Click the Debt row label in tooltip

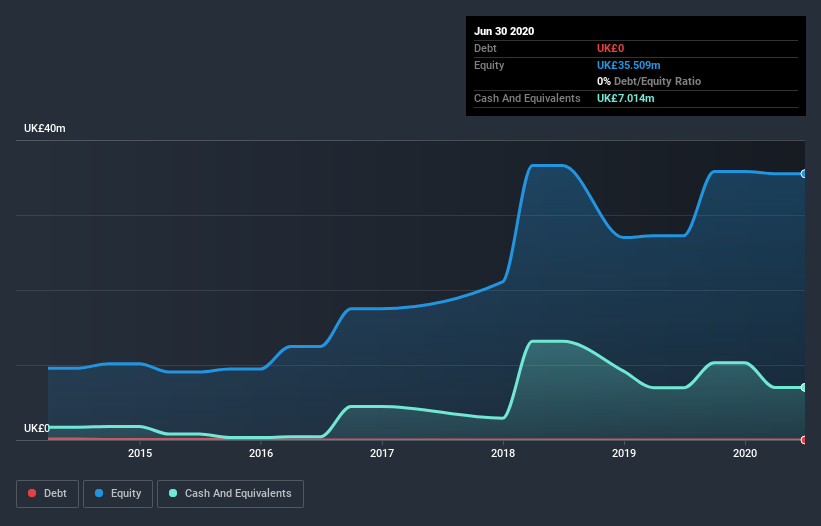pyautogui.click(x=485, y=48)
